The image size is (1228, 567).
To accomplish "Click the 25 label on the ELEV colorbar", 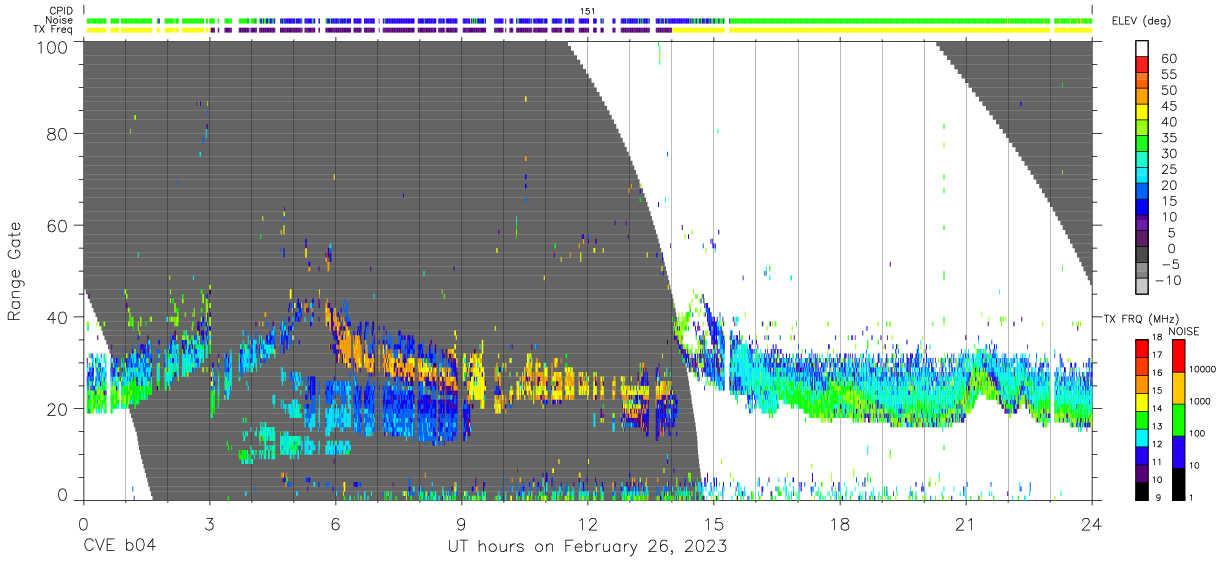I will tap(1169, 170).
